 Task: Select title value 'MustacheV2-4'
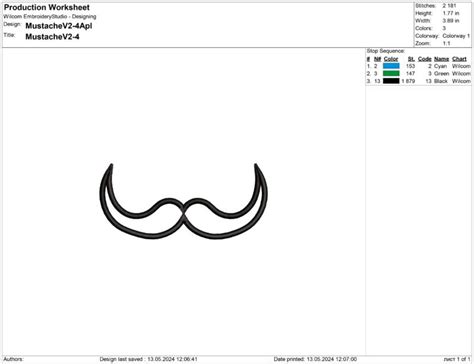click(x=52, y=37)
